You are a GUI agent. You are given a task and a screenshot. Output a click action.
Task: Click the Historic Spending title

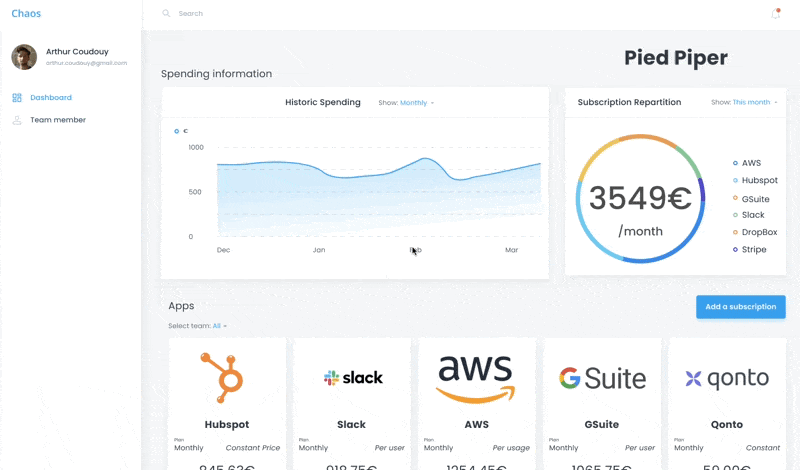pos(323,102)
